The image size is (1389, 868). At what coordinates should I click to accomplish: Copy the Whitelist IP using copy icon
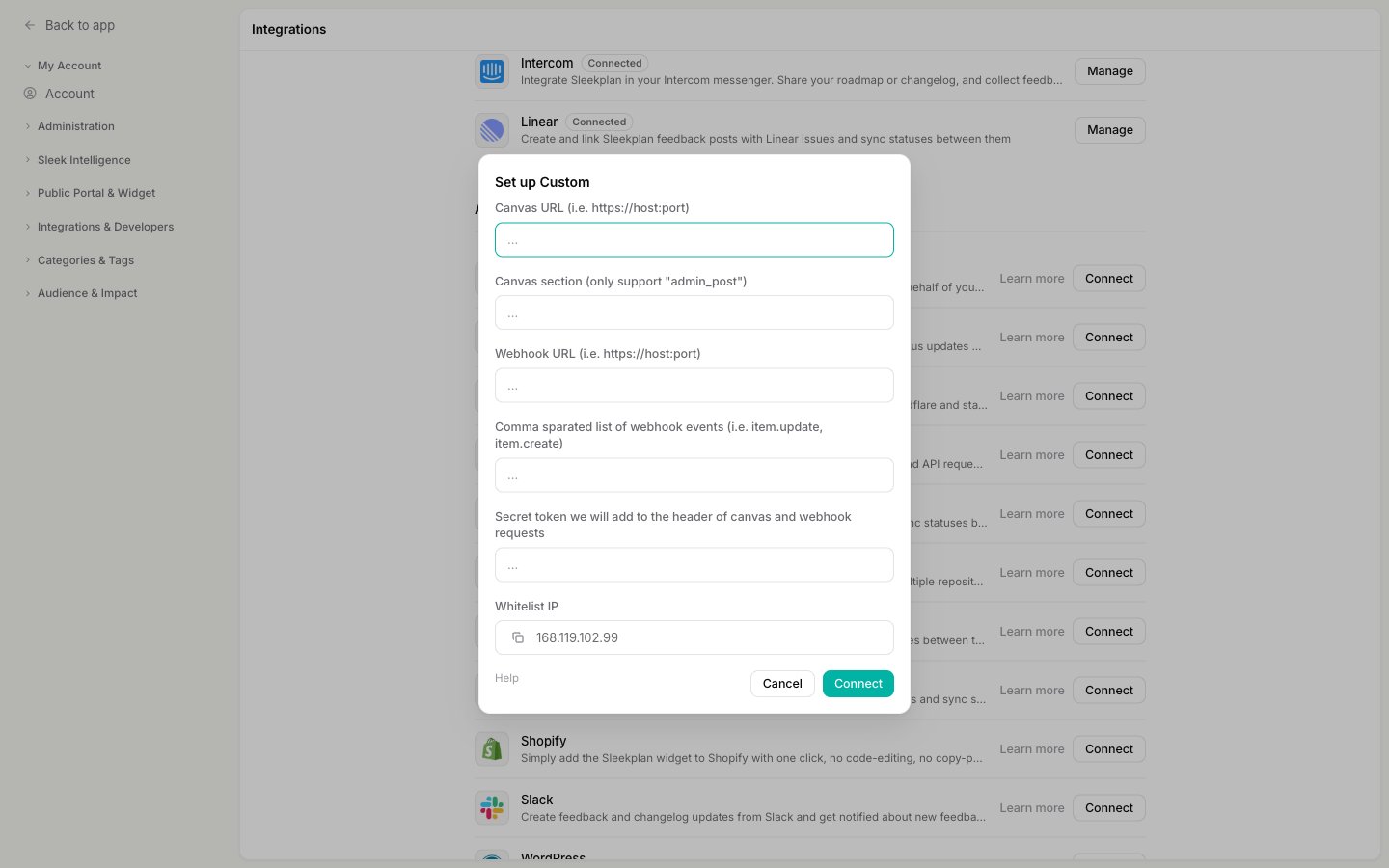tap(518, 637)
